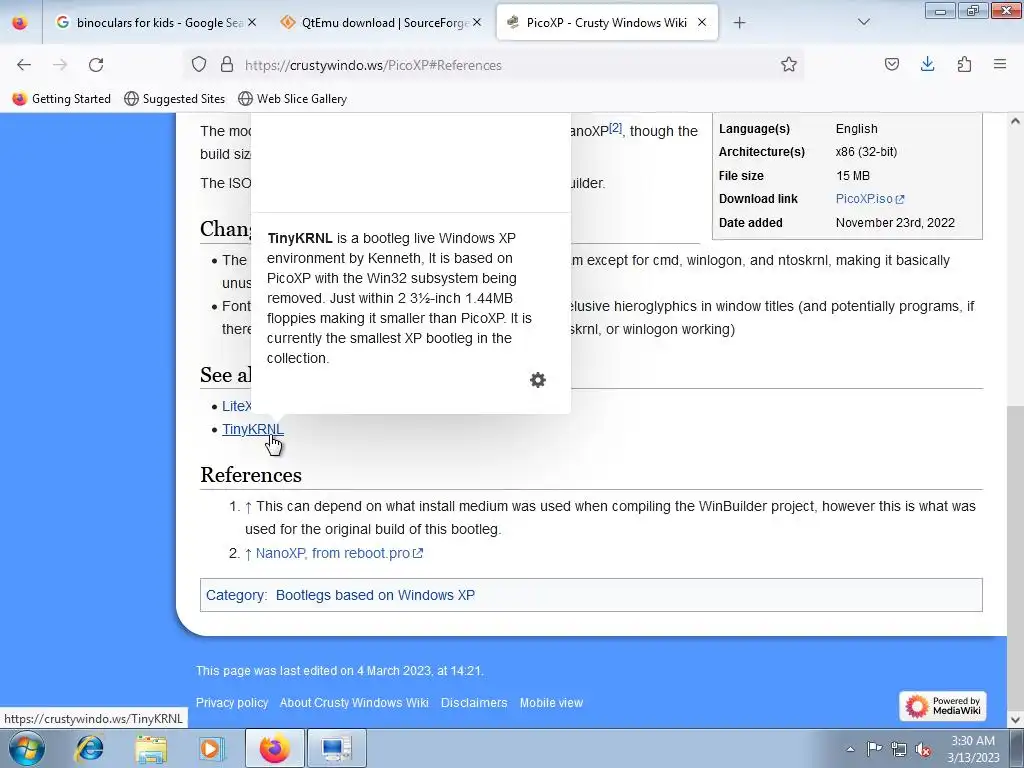Switch to QtEmu download SourceForge tab
Screen dimensions: 1024x768
click(x=383, y=22)
